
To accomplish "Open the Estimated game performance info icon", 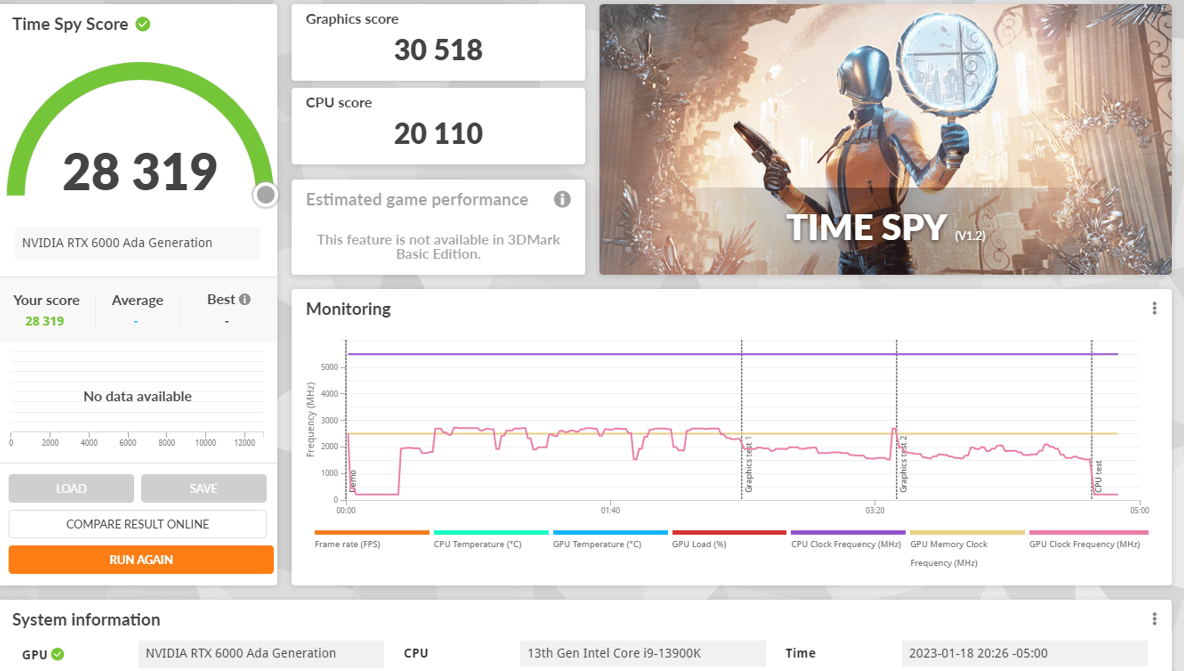I will point(562,199).
